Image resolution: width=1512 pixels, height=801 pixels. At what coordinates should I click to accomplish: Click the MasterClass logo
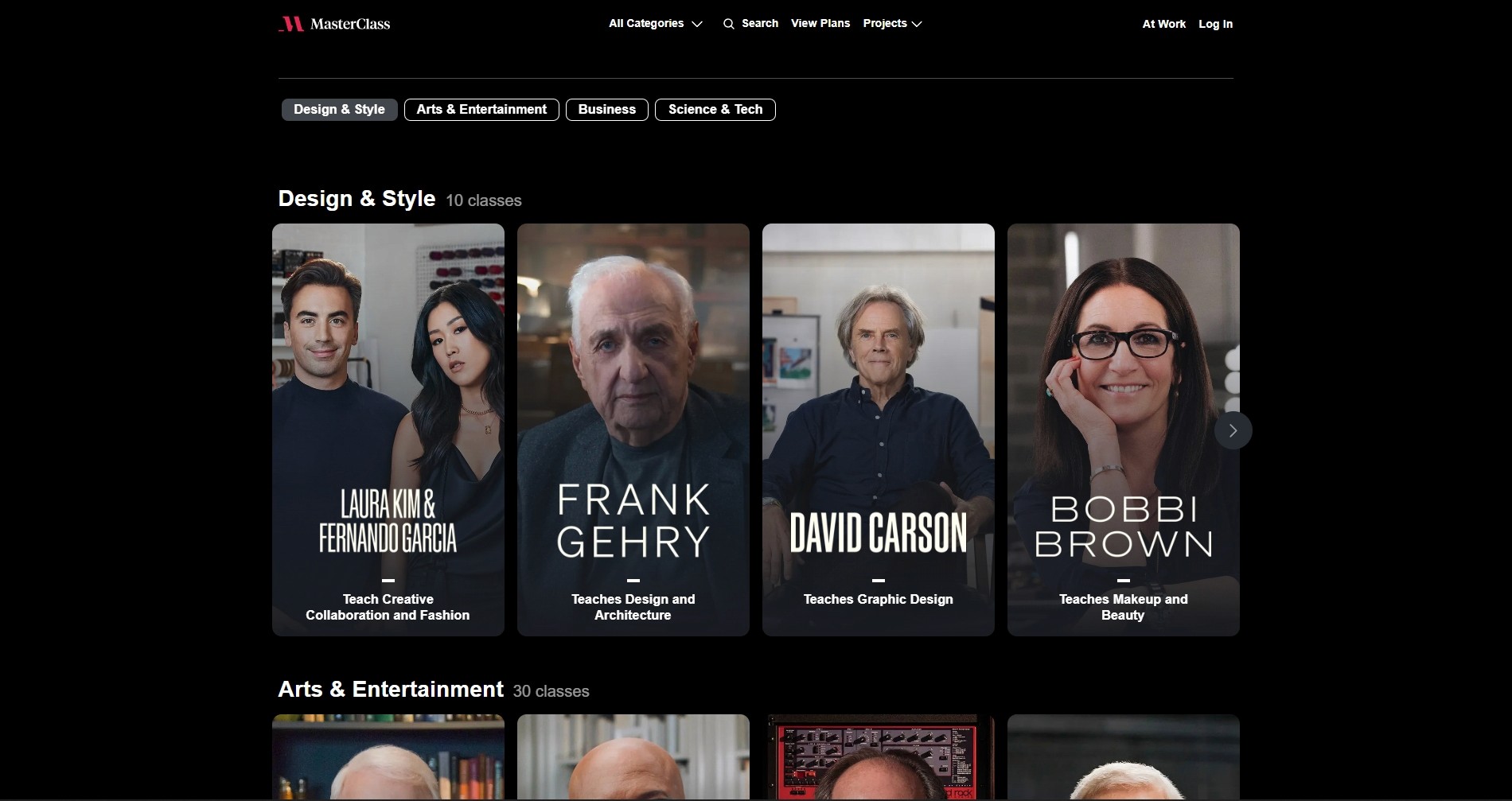coord(334,24)
